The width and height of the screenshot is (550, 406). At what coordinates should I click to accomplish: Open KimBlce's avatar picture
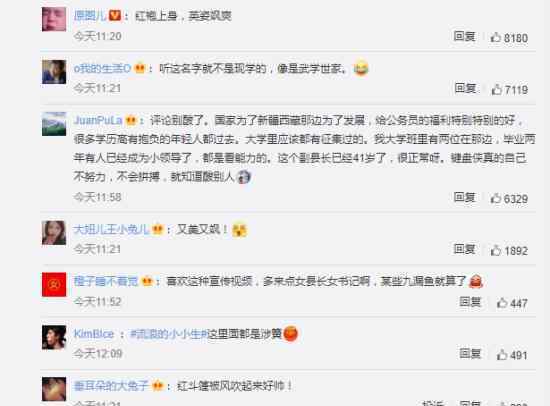click(54, 337)
